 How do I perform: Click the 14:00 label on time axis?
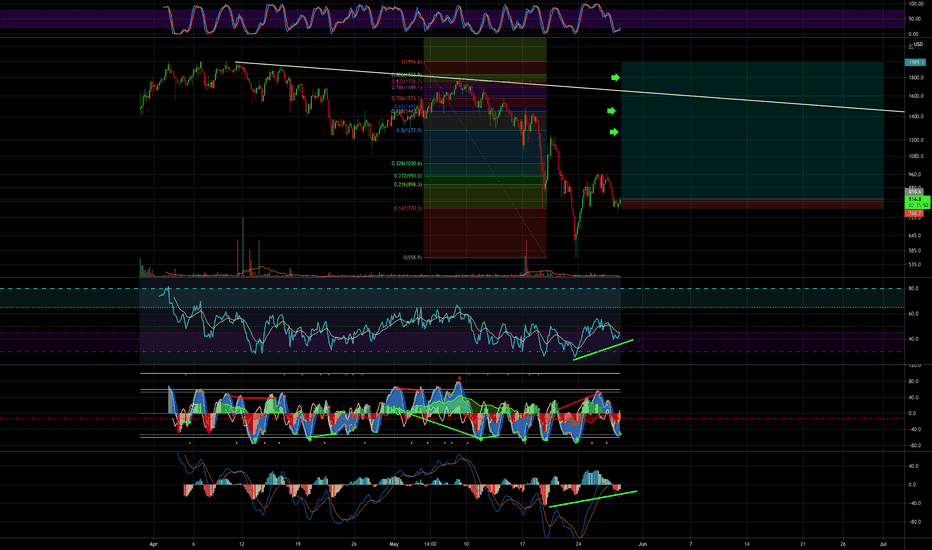(x=430, y=544)
